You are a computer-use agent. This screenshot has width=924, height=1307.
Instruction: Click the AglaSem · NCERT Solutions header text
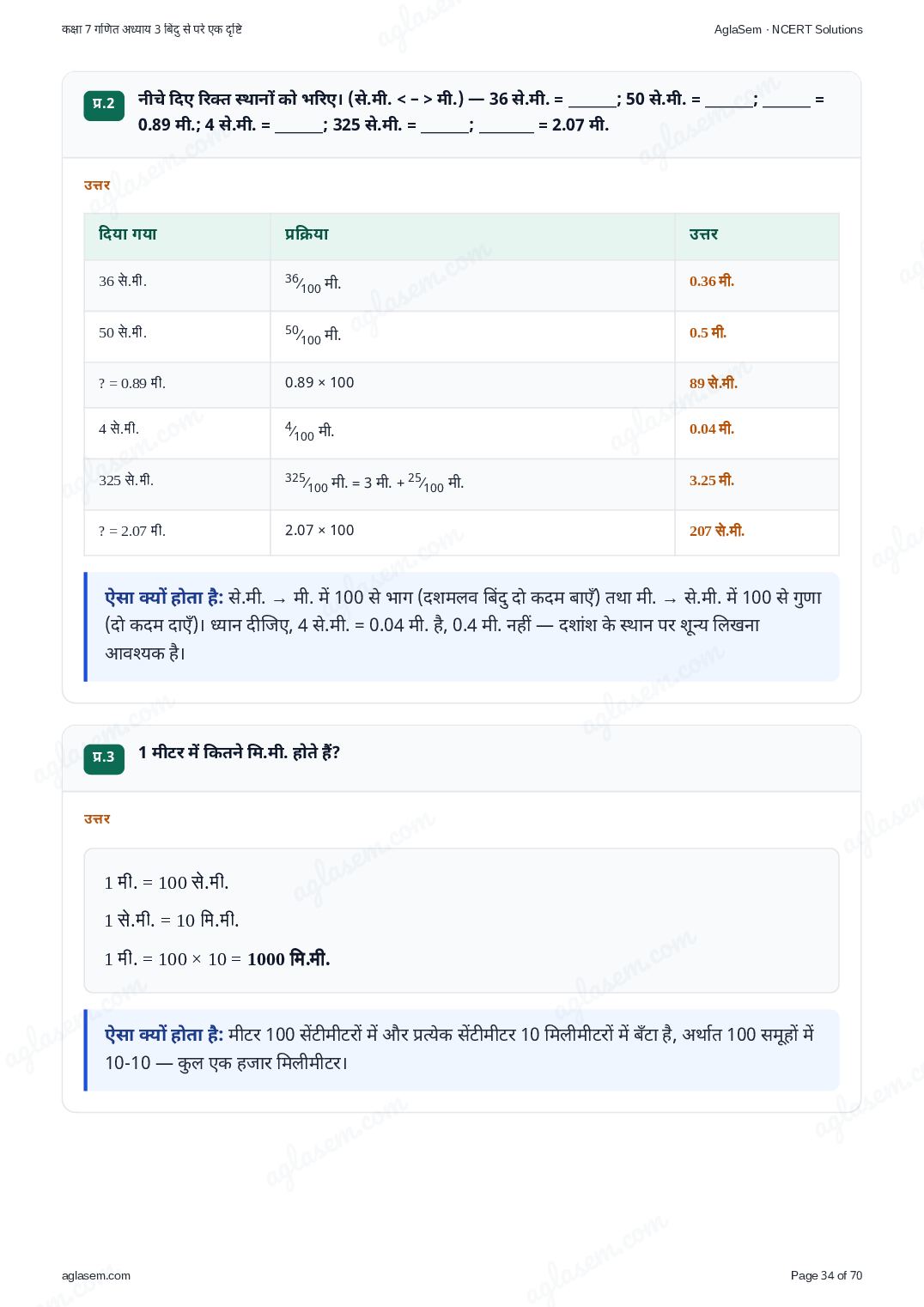point(788,29)
